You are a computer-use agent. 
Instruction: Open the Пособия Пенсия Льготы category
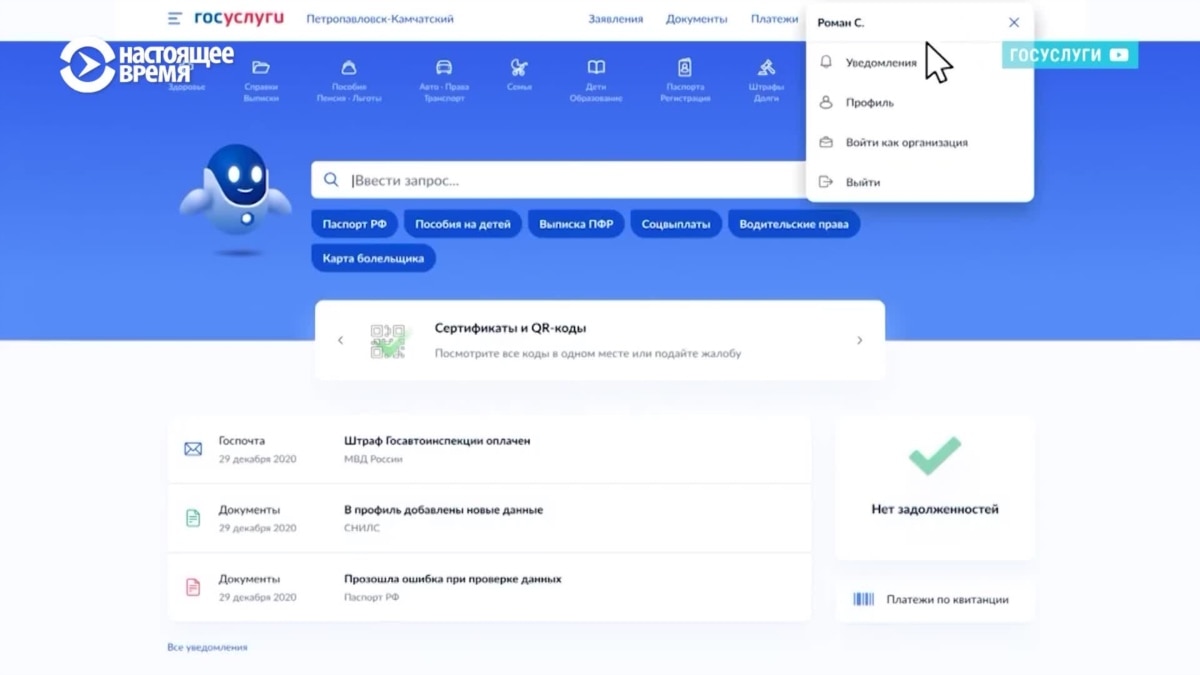[349, 69]
